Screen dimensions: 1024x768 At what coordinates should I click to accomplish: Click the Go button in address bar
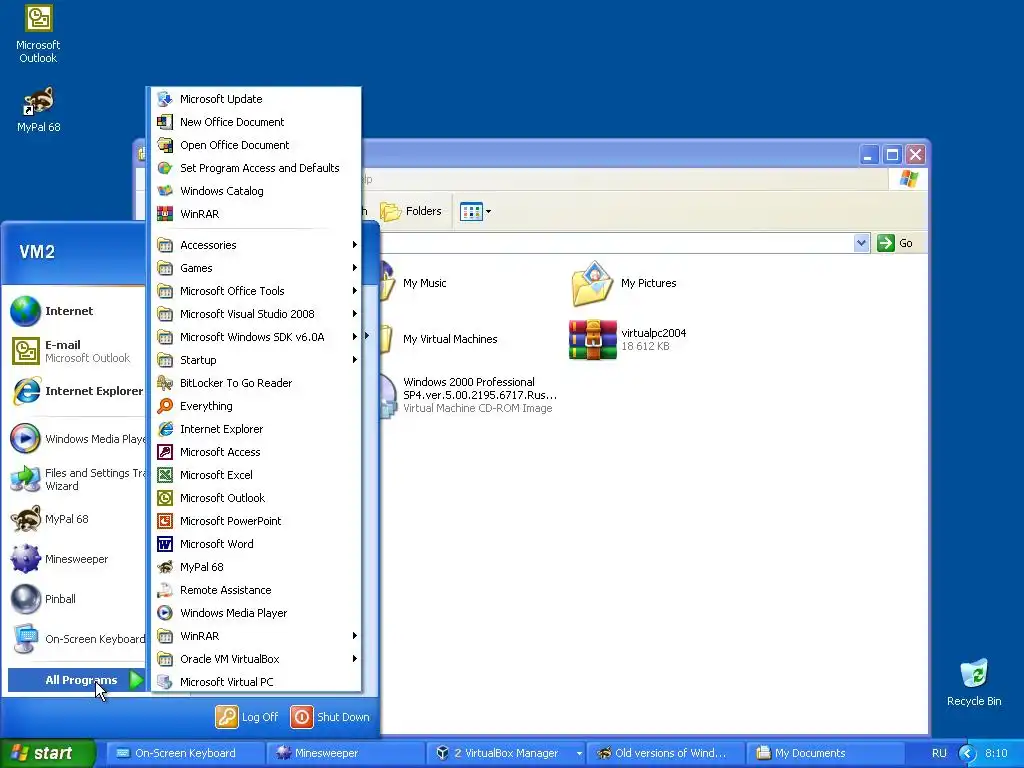[x=895, y=243]
